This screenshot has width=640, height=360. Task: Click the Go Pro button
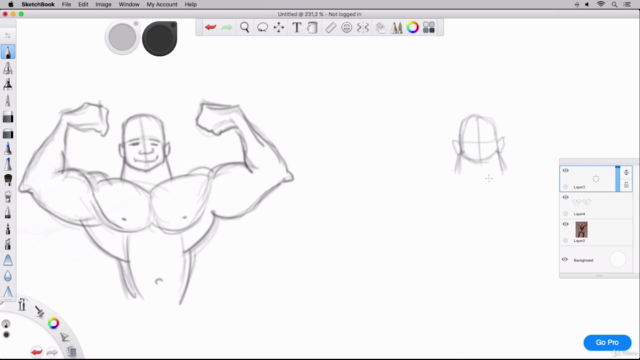(x=607, y=342)
